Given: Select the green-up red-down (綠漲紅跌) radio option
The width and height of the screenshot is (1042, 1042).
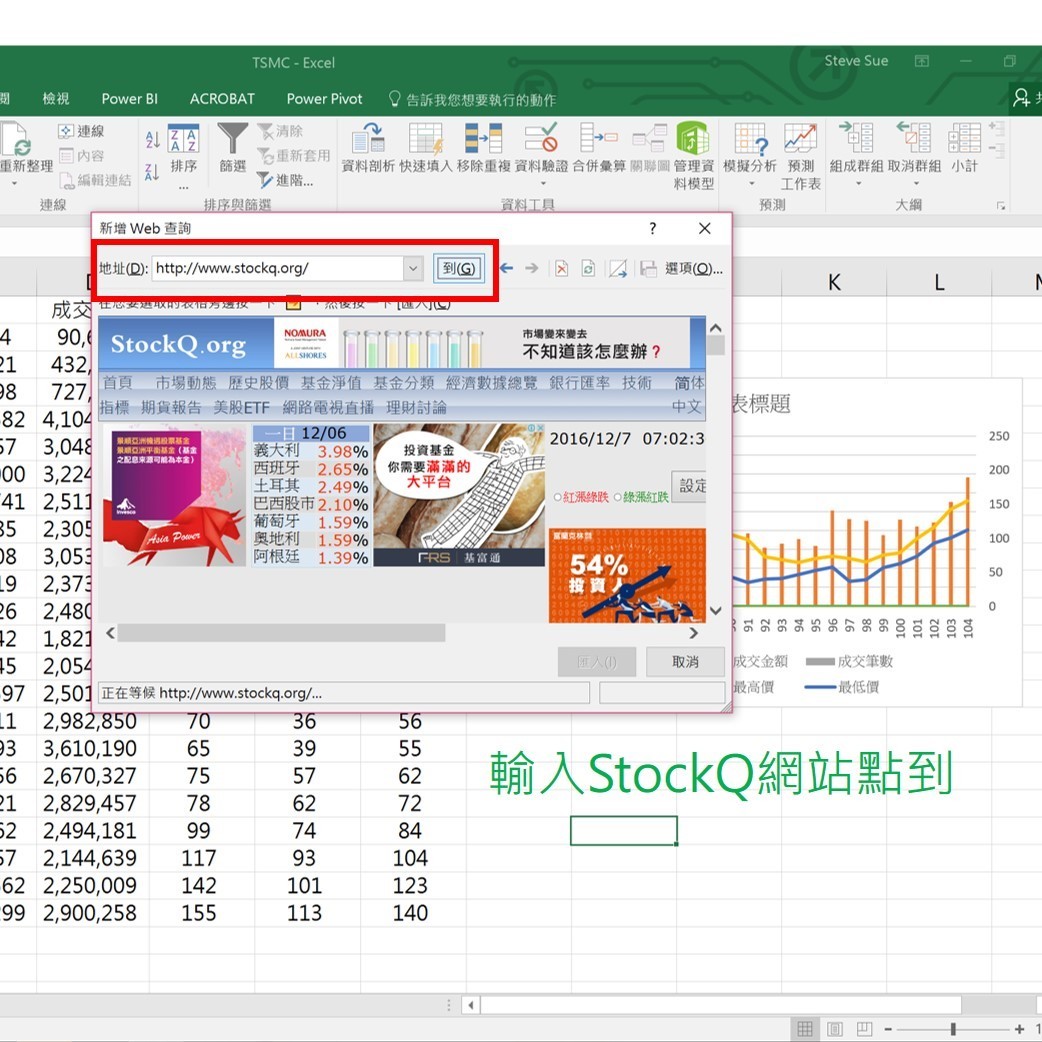Looking at the screenshot, I should [x=617, y=497].
